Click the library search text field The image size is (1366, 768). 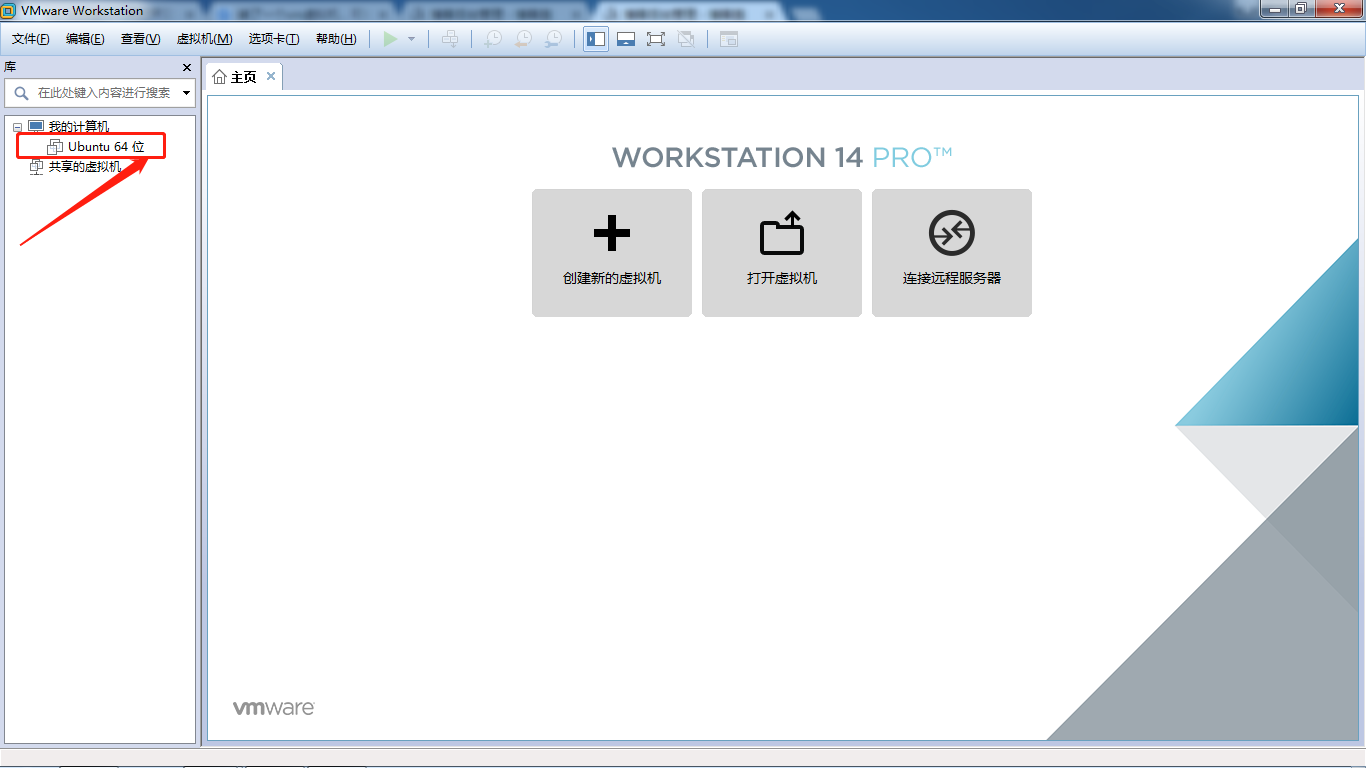(103, 93)
